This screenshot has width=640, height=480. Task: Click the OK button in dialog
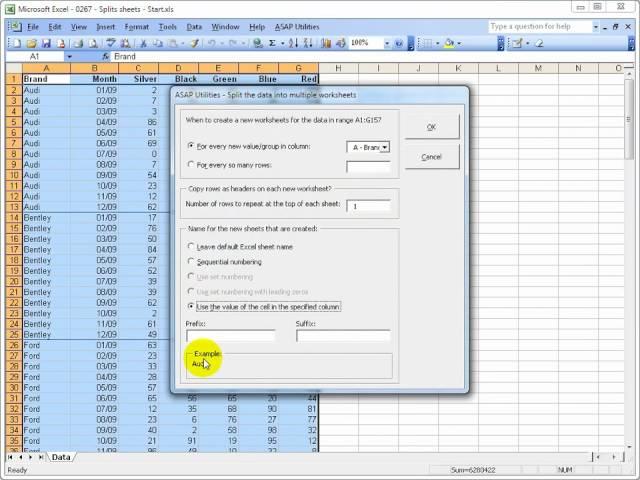pos(431,127)
